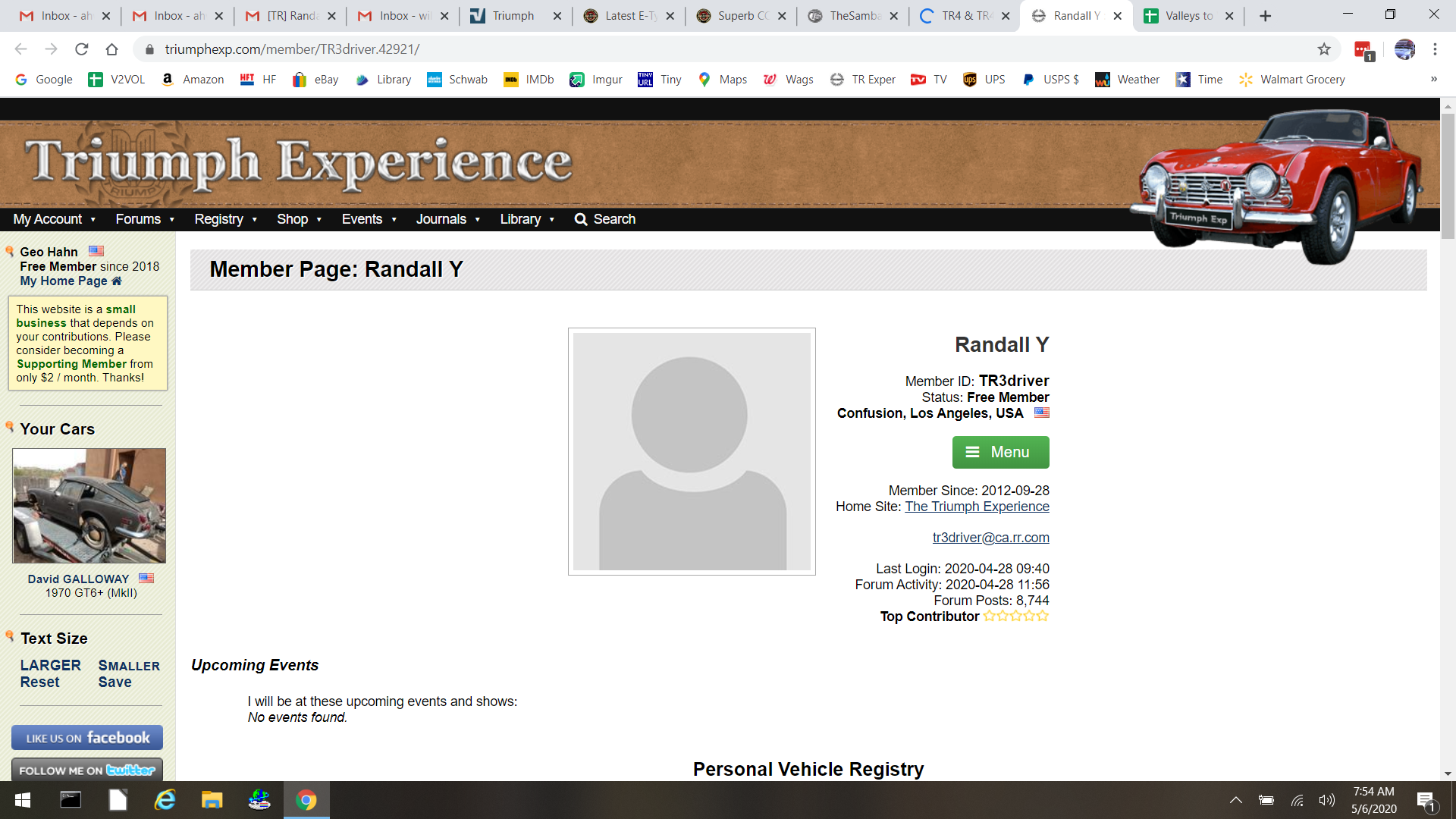Open File Explorer from the taskbar
Image resolution: width=1456 pixels, height=819 pixels.
212,800
